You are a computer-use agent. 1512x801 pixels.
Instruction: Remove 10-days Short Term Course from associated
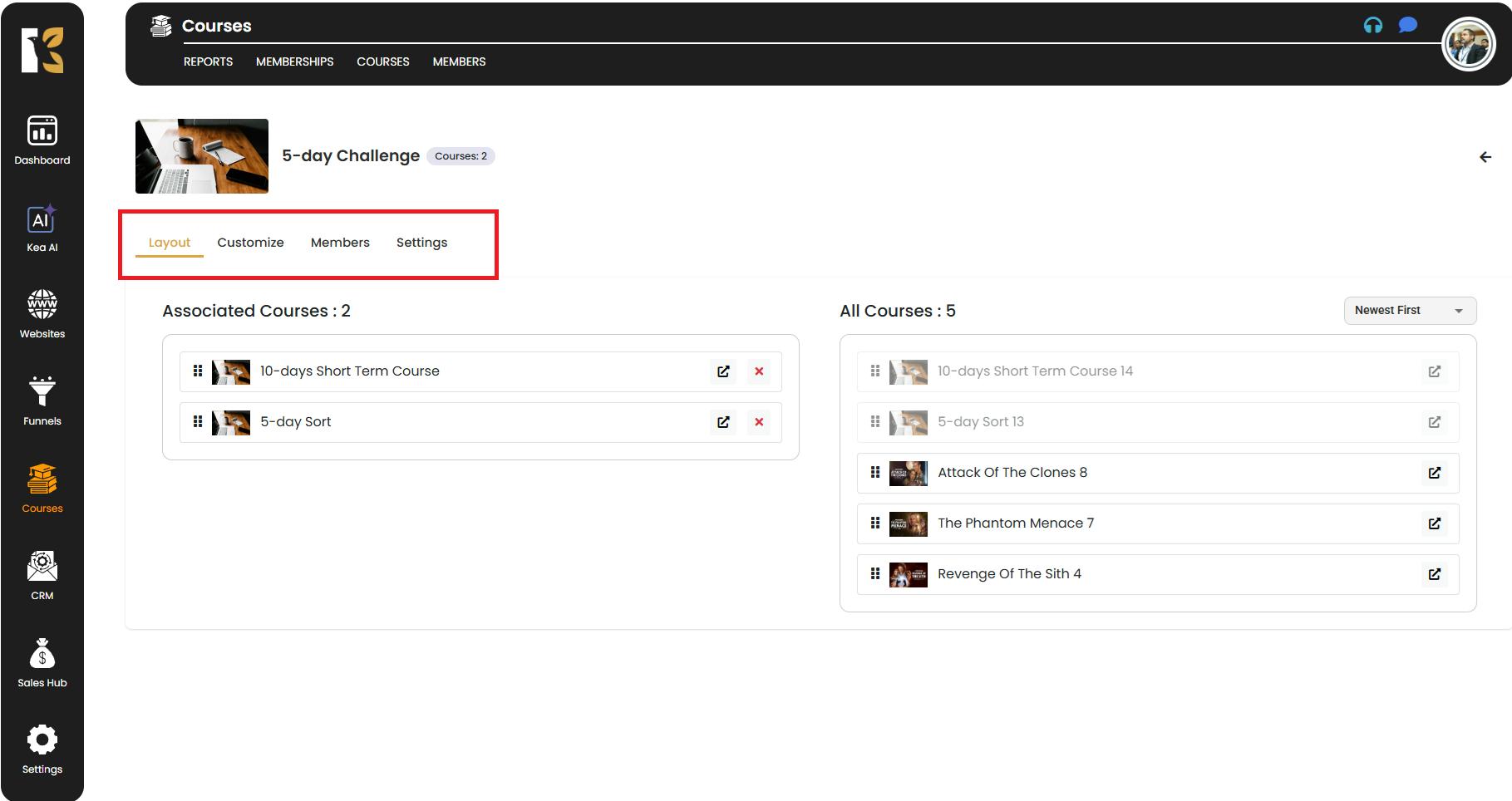tap(758, 371)
